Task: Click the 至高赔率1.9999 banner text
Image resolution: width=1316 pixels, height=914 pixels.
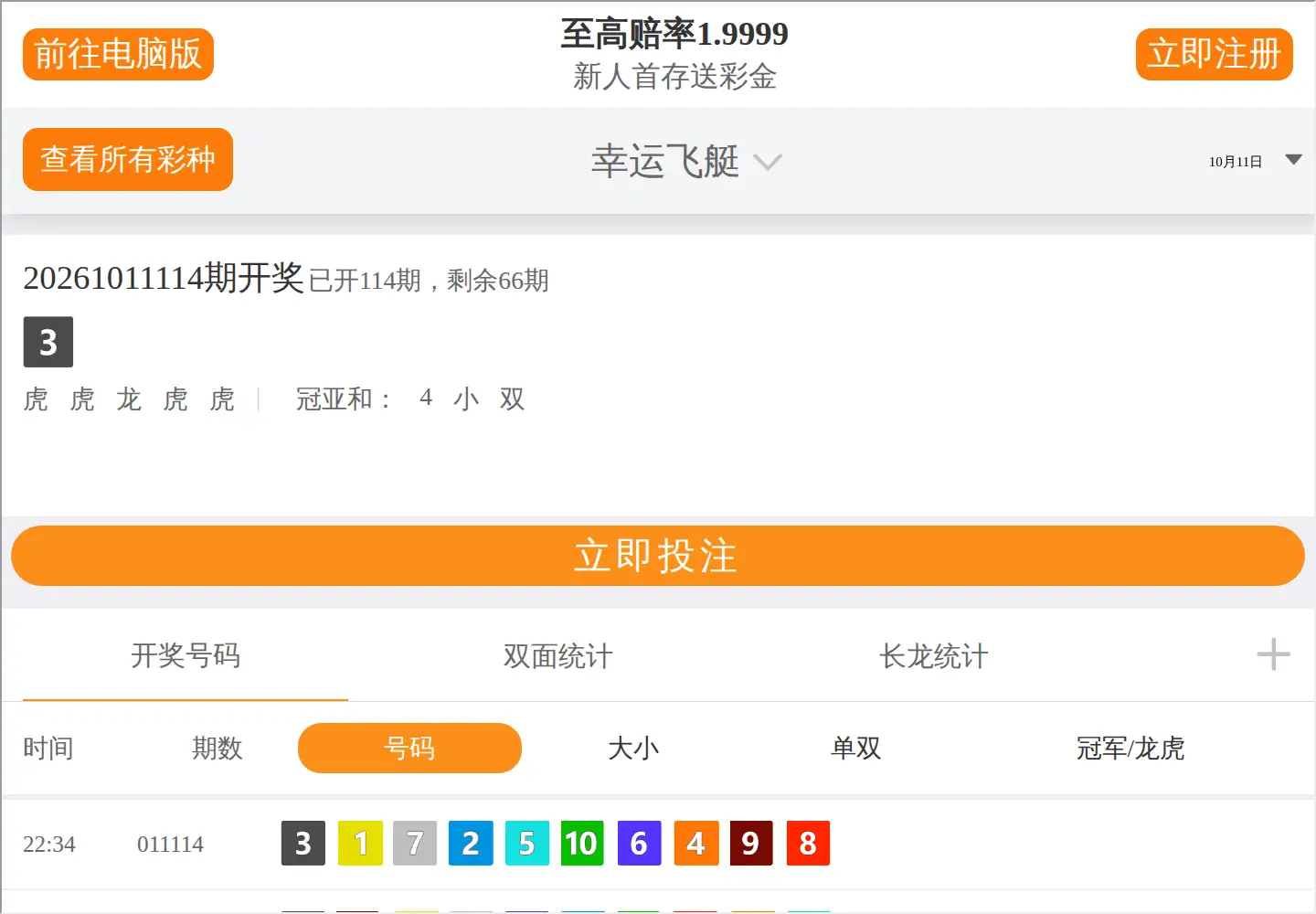Action: pyautogui.click(x=674, y=34)
